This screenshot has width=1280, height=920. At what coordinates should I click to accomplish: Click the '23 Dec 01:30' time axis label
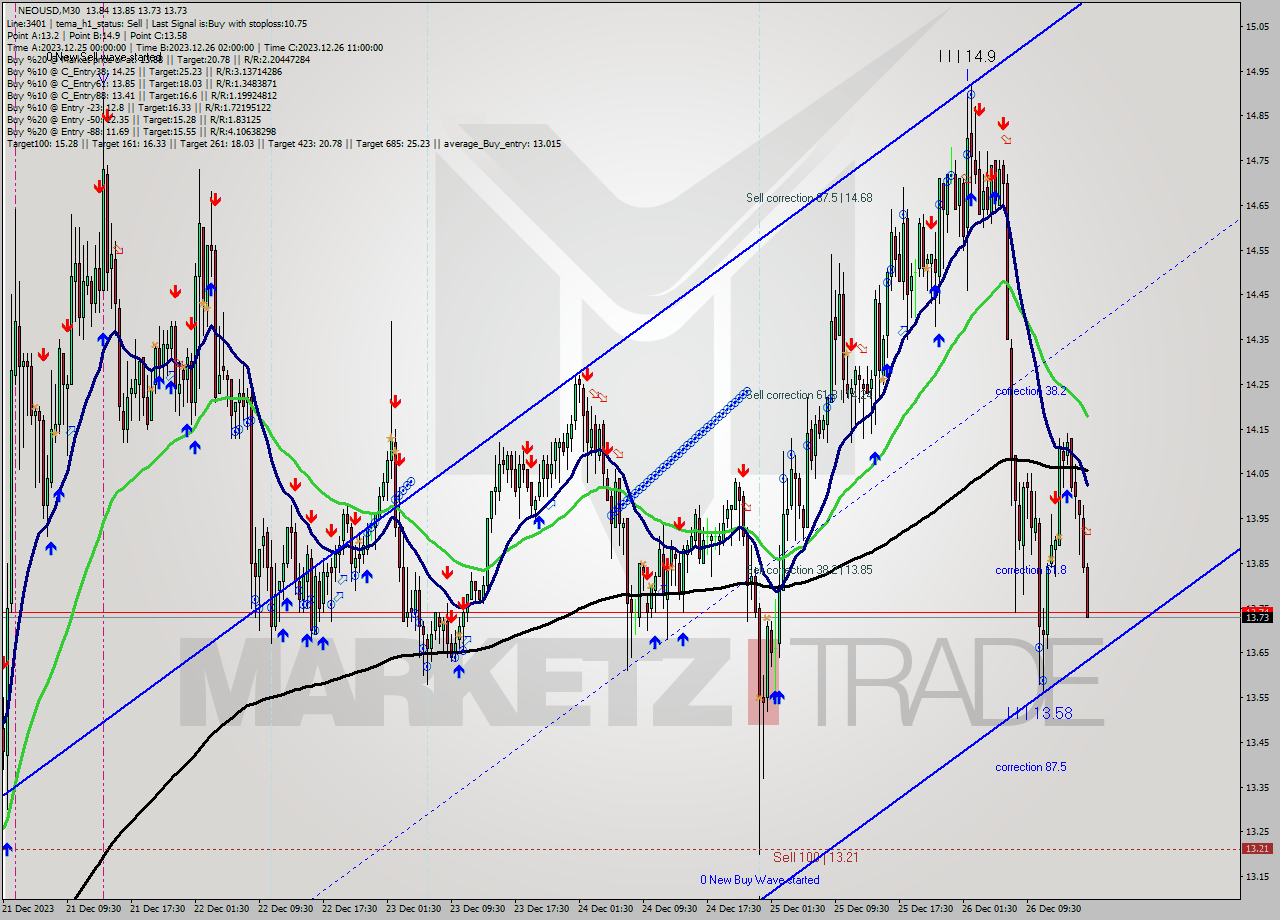414,909
